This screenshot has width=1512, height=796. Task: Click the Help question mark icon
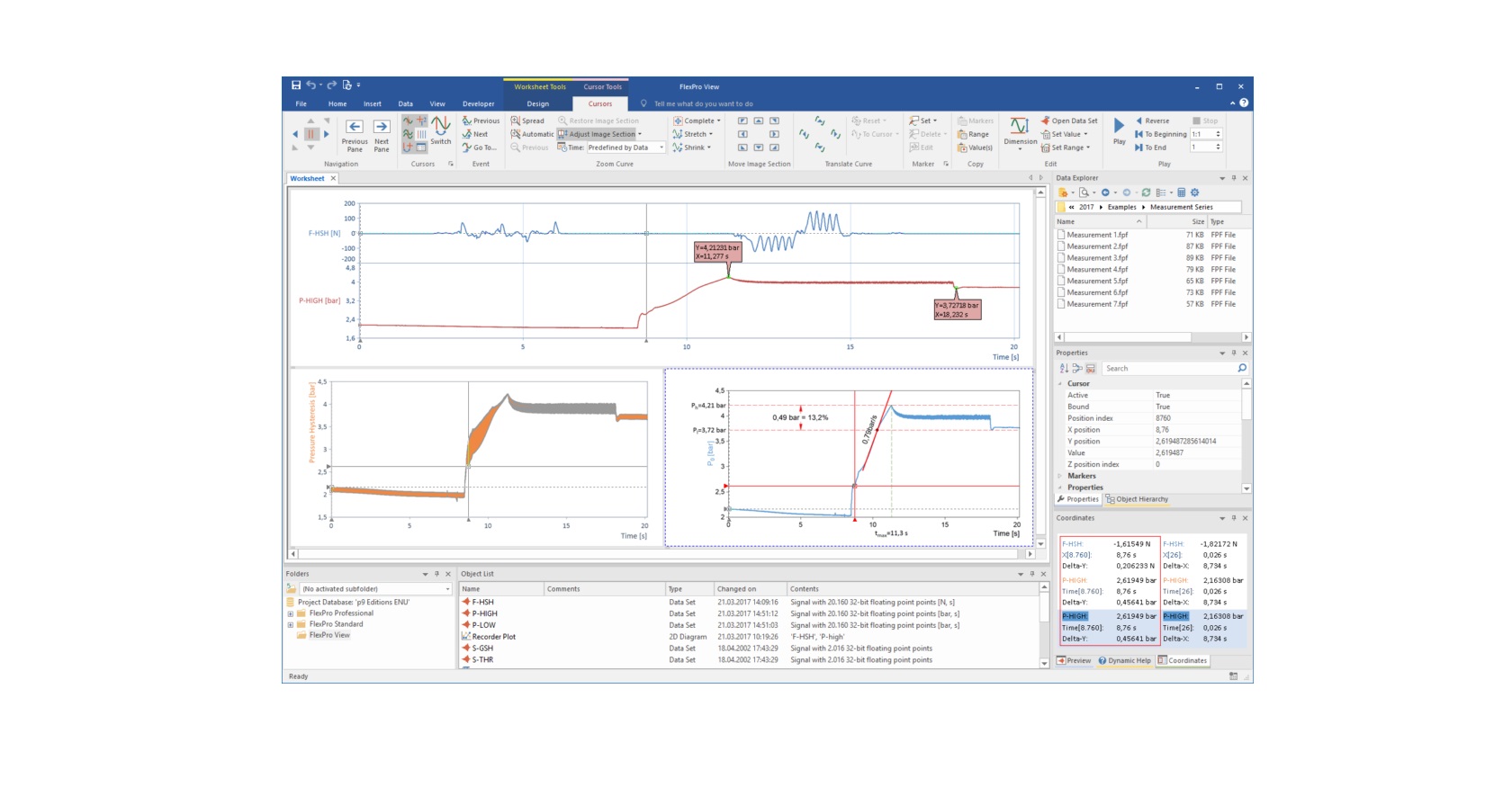[x=1244, y=103]
